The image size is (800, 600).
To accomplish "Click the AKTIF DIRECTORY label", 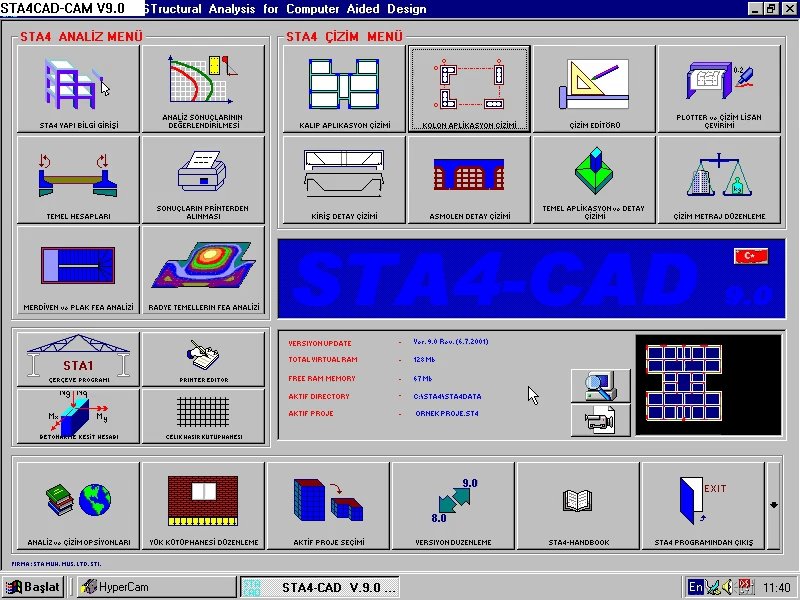I will [x=319, y=396].
